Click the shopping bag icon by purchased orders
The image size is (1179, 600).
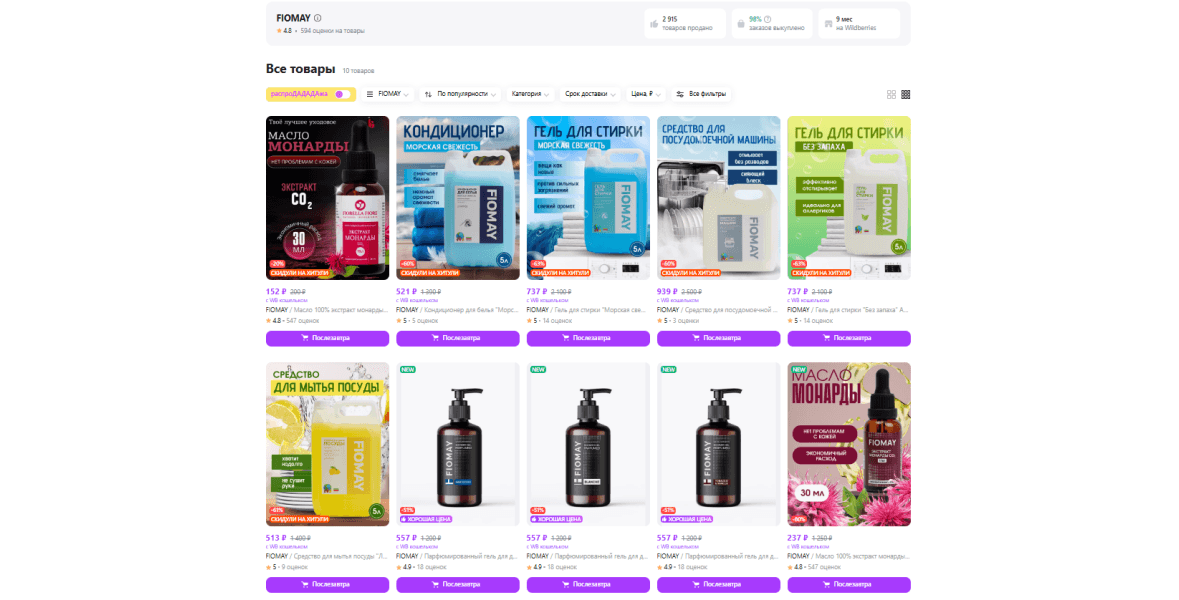click(741, 24)
